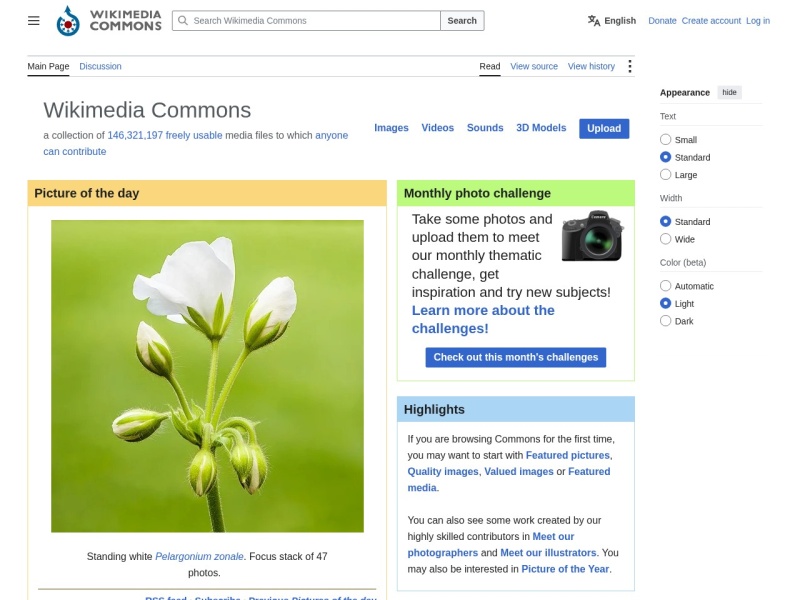Image resolution: width=800 pixels, height=600 pixels.
Task: Open the English language selector
Action: tap(612, 20)
